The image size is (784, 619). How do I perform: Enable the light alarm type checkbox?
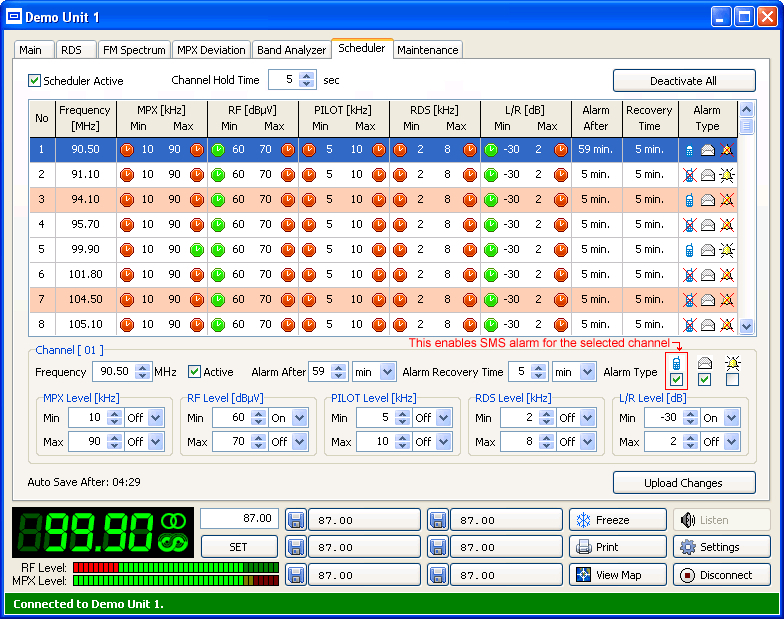tap(733, 380)
